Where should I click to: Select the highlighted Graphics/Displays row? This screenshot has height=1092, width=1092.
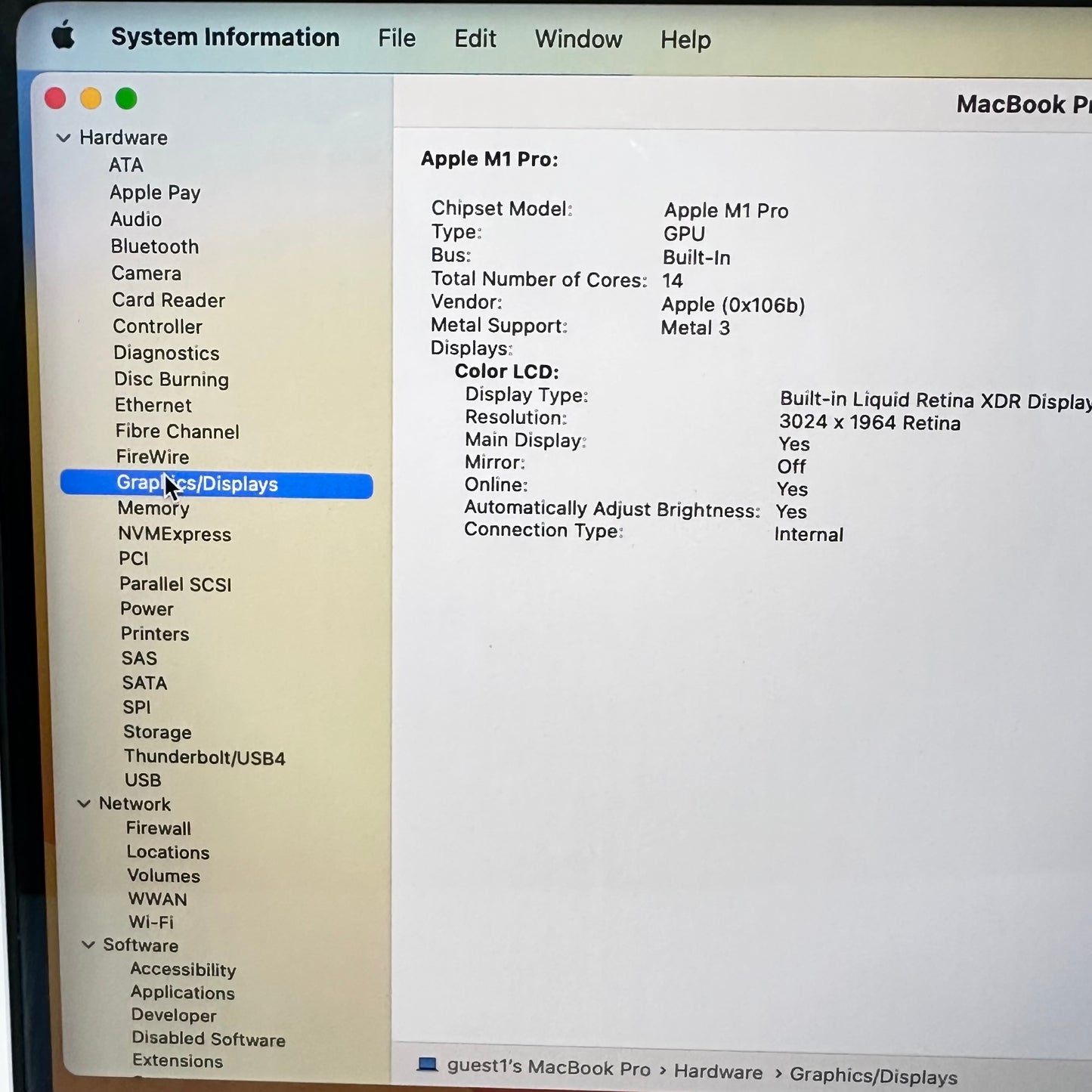coord(216,484)
